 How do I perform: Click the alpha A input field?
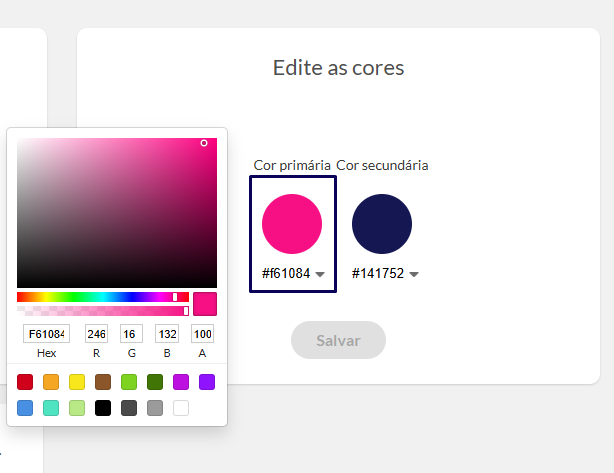[x=202, y=334]
